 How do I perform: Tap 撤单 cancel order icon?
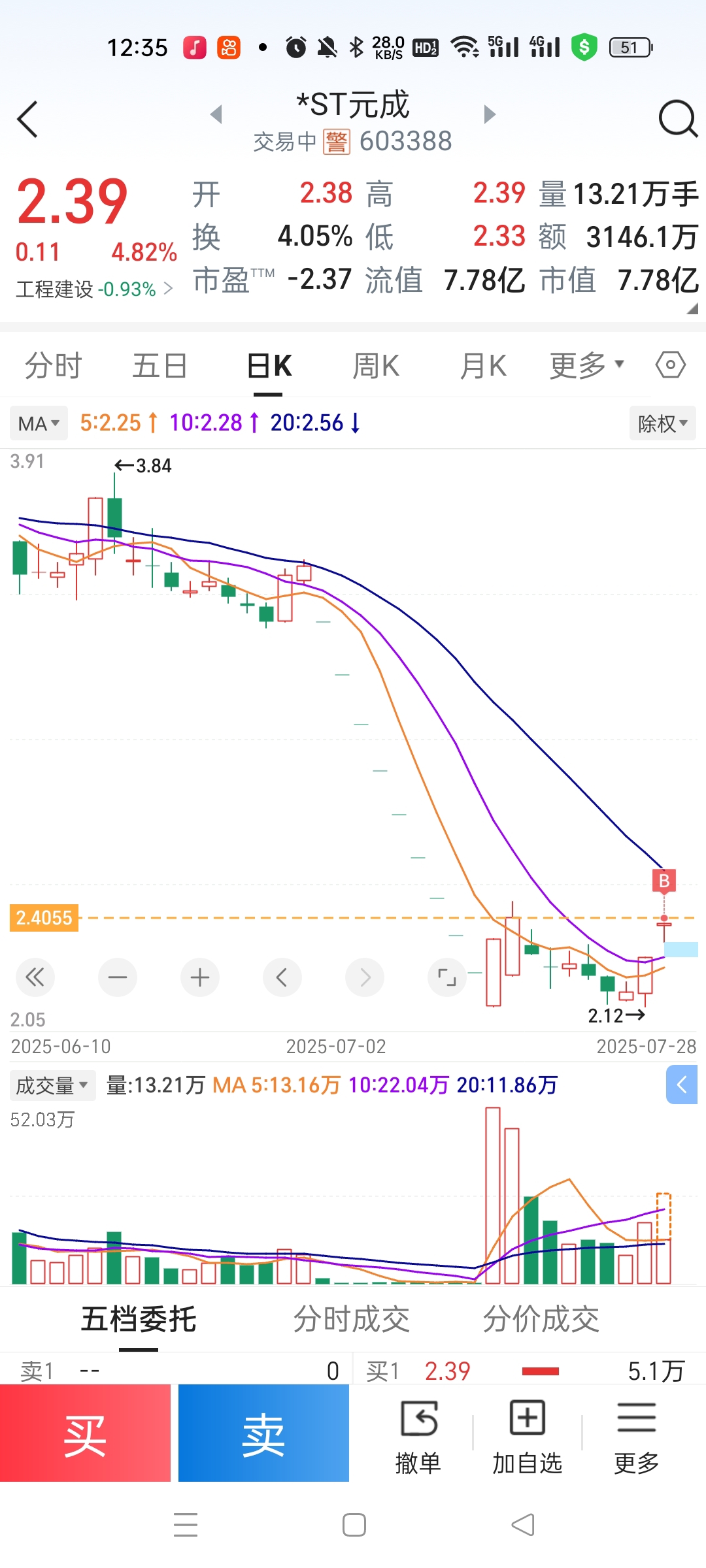[418, 1437]
